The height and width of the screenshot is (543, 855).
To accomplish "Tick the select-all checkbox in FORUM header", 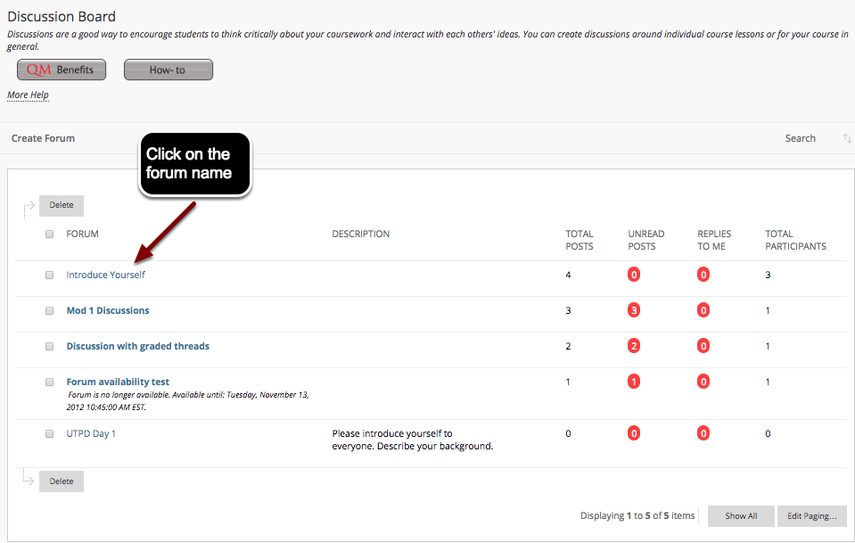I will pyautogui.click(x=50, y=234).
